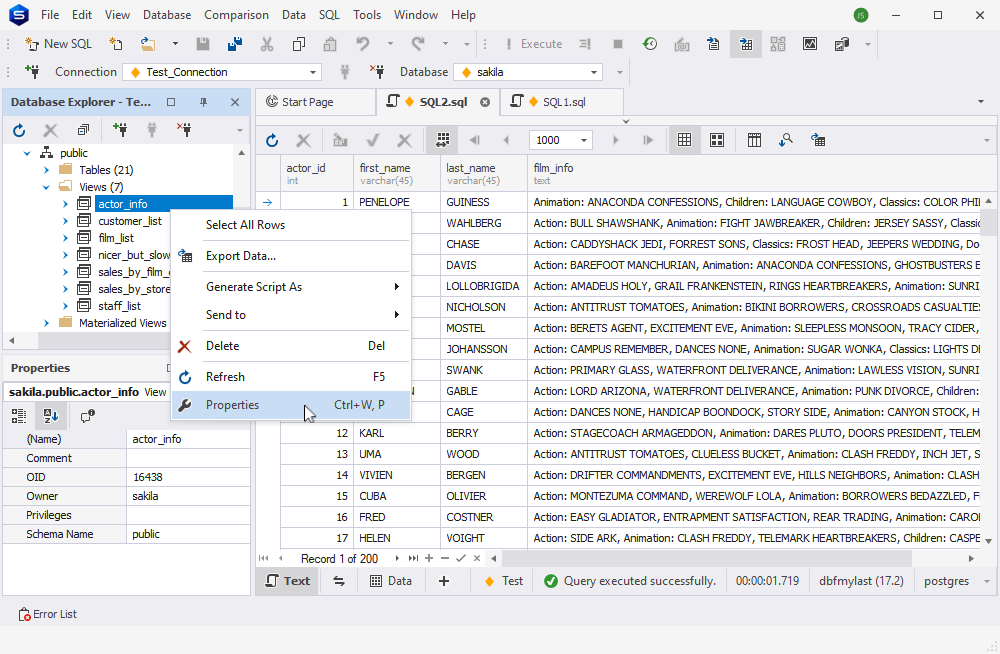The width and height of the screenshot is (1000, 654).
Task: Choose Select All Rows from context menu
Action: pos(291,225)
